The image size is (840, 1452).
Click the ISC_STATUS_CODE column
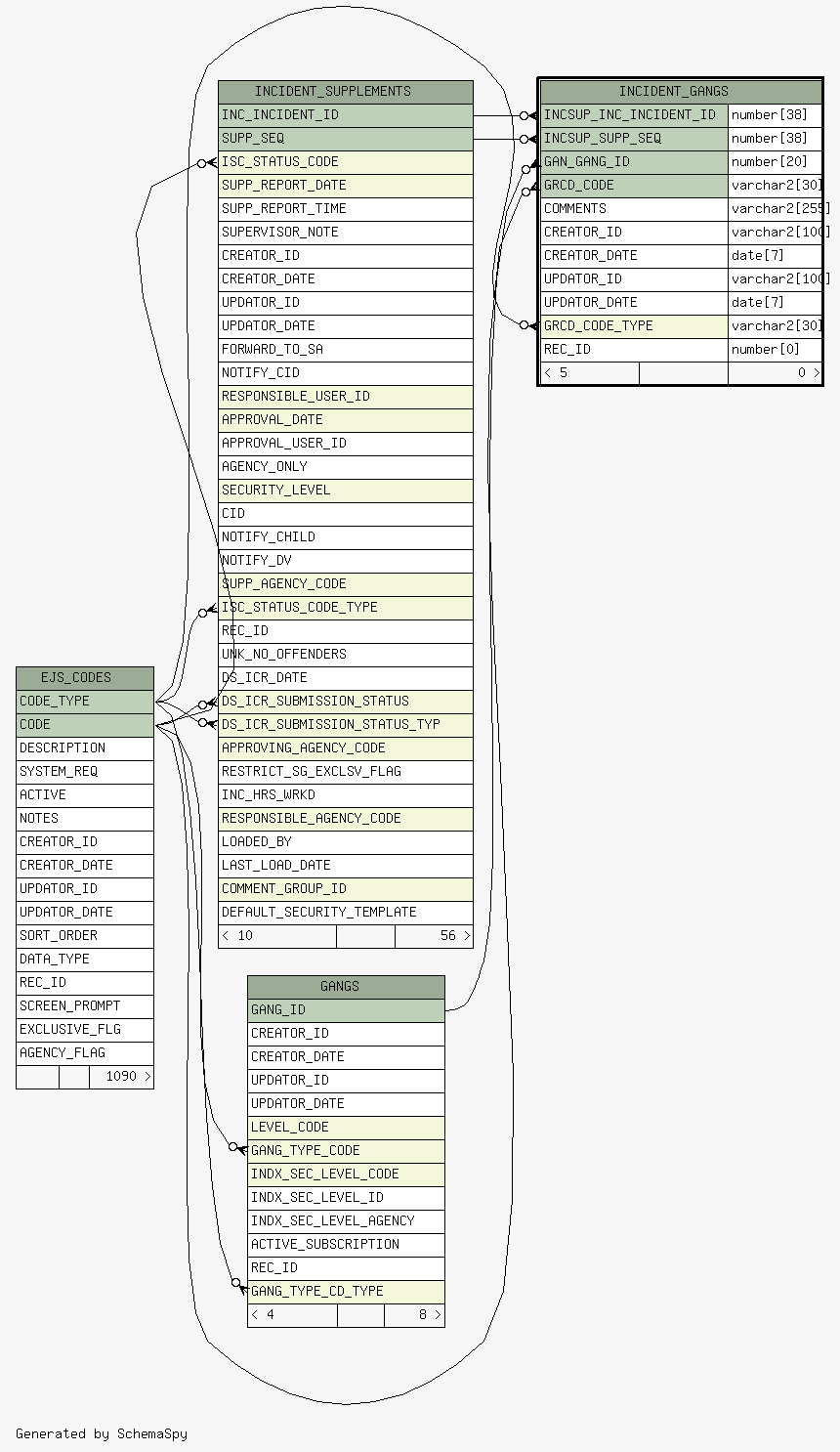346,162
